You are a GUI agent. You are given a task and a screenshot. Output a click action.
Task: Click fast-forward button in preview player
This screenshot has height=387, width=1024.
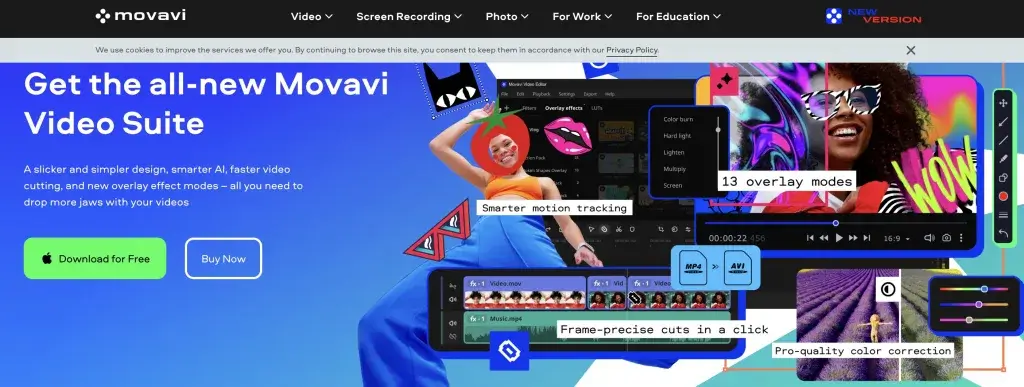853,238
